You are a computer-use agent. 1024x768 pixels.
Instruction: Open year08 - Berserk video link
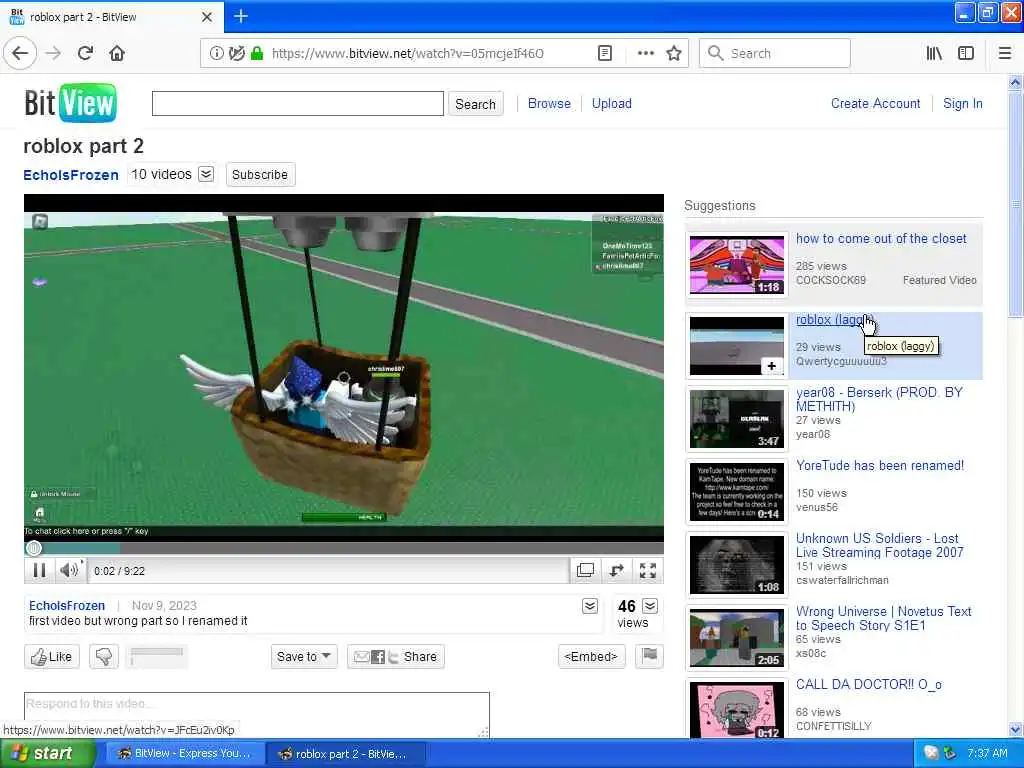click(879, 399)
